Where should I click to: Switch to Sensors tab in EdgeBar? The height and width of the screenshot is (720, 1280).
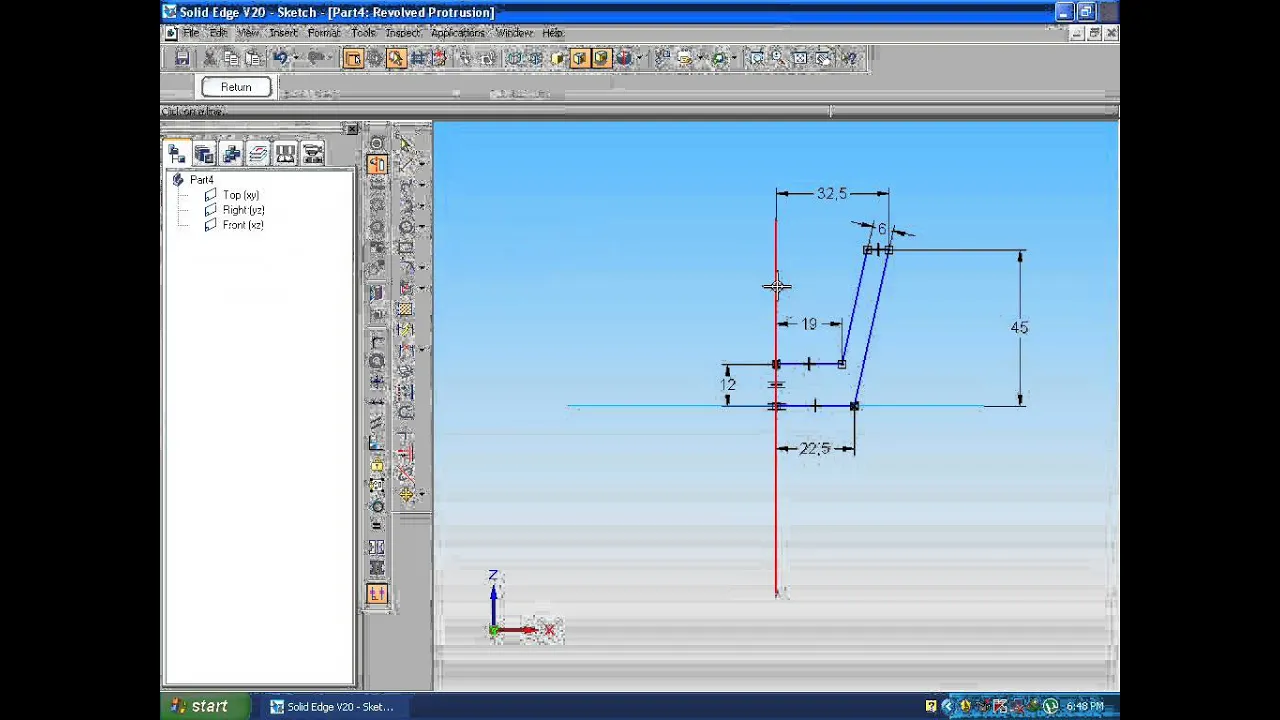pos(285,153)
